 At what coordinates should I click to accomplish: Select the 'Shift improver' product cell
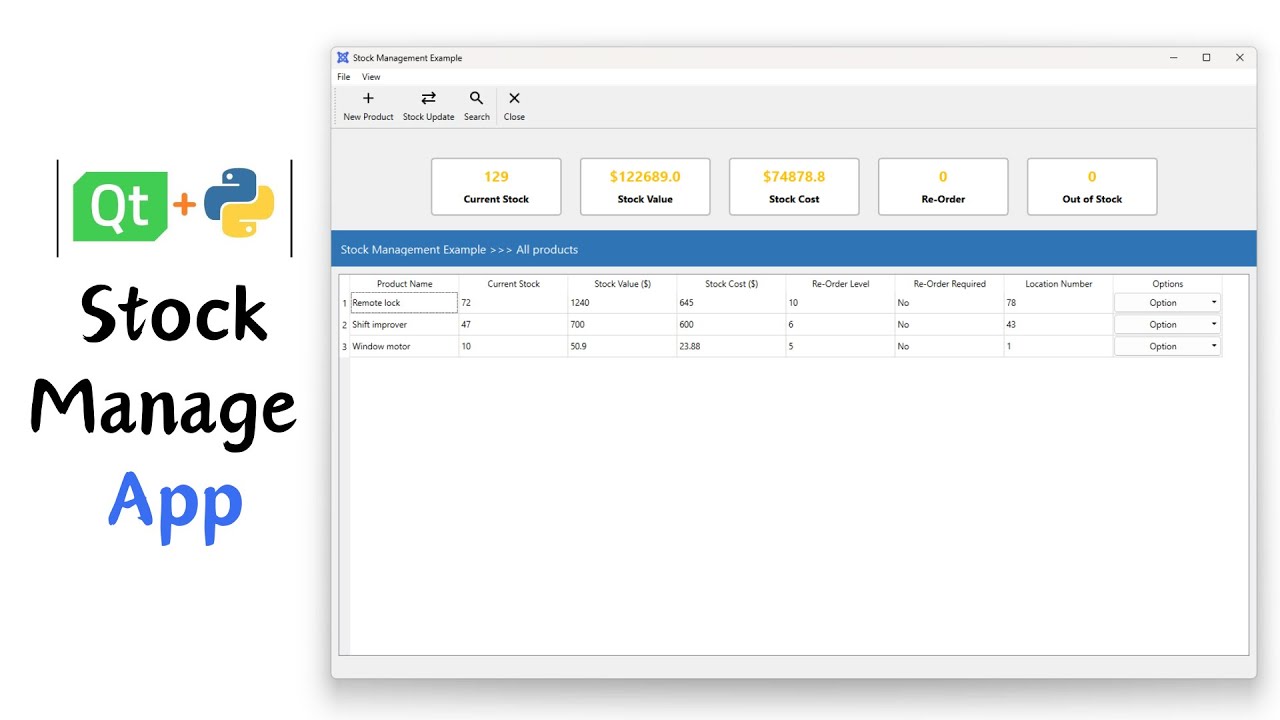pos(405,325)
